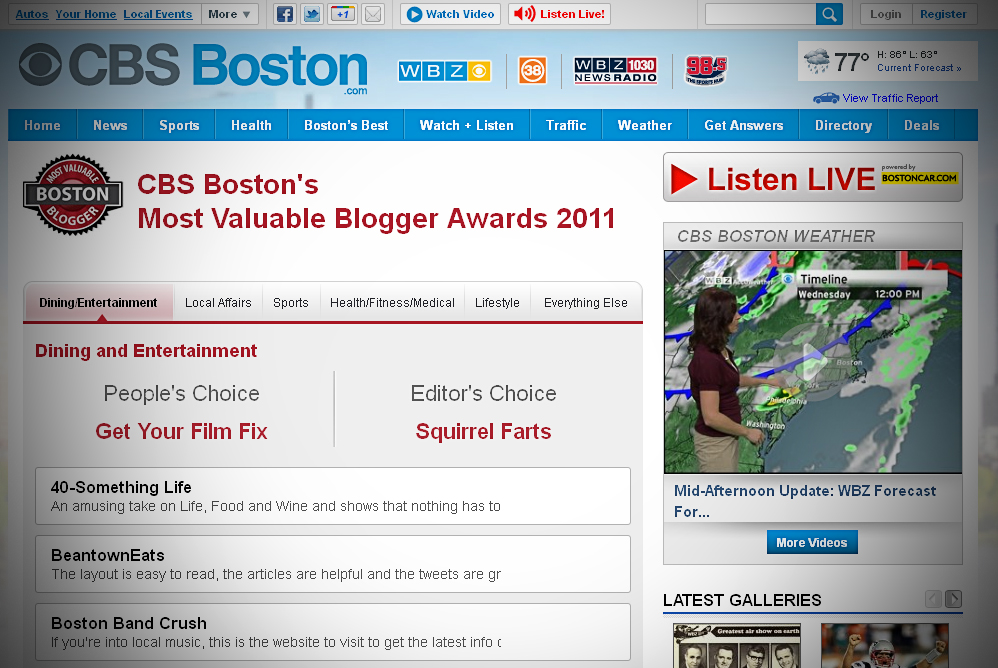Click the Listen Live! top button
Screen dimensions: 998x668
click(x=559, y=14)
